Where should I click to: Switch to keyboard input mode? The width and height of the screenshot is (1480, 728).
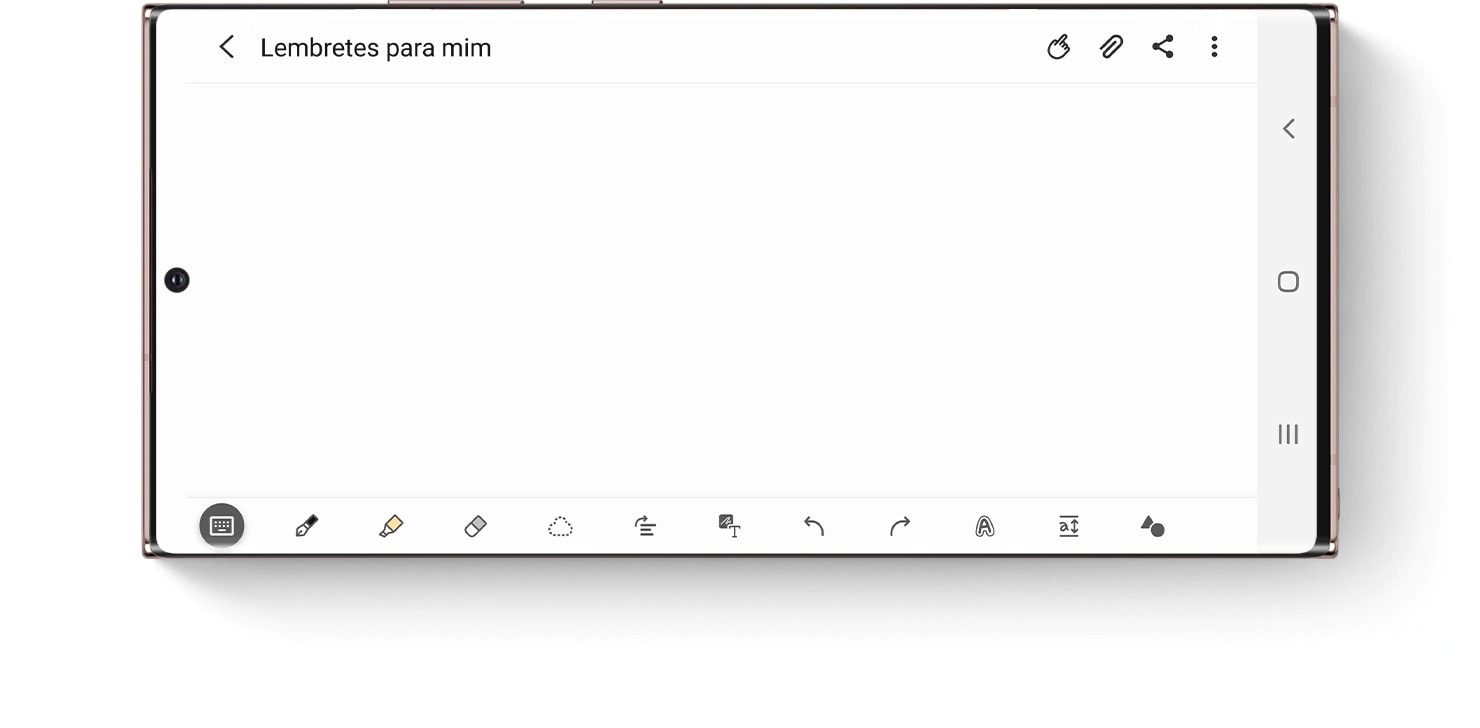(x=222, y=526)
